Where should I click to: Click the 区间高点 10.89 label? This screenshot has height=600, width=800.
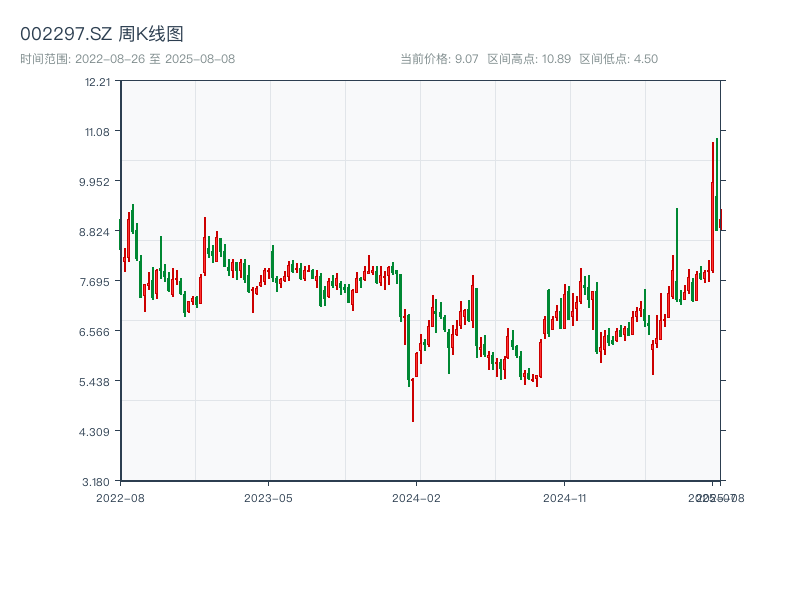(x=529, y=59)
